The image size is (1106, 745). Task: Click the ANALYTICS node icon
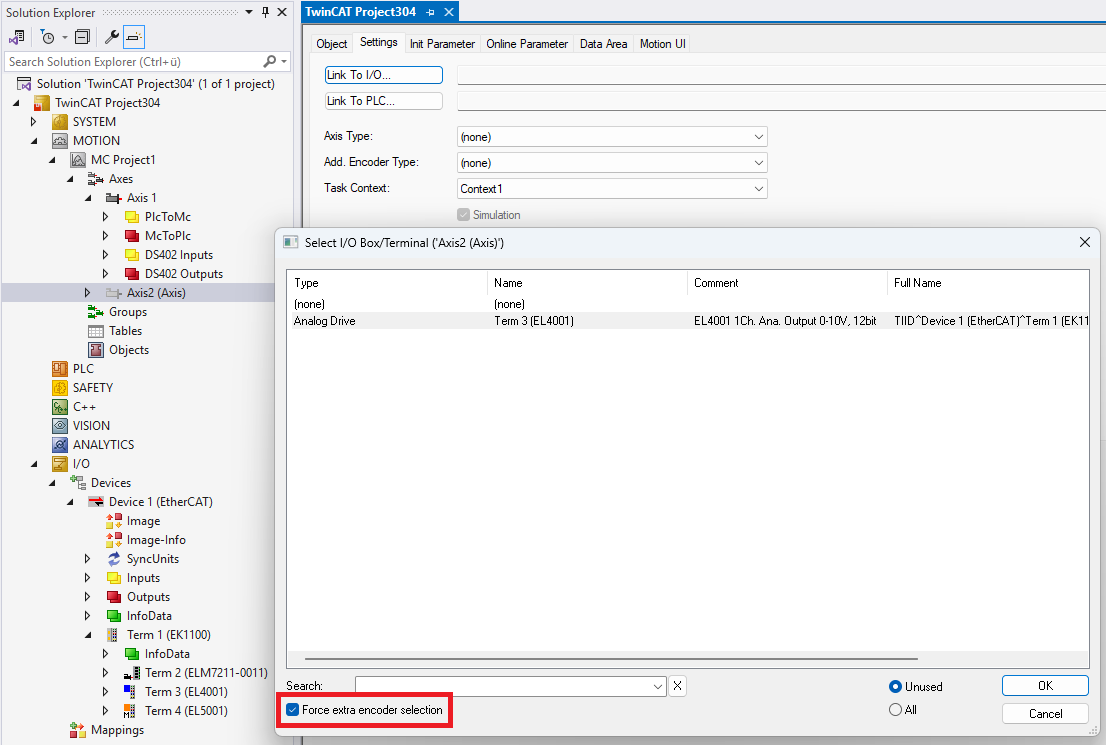(60, 445)
